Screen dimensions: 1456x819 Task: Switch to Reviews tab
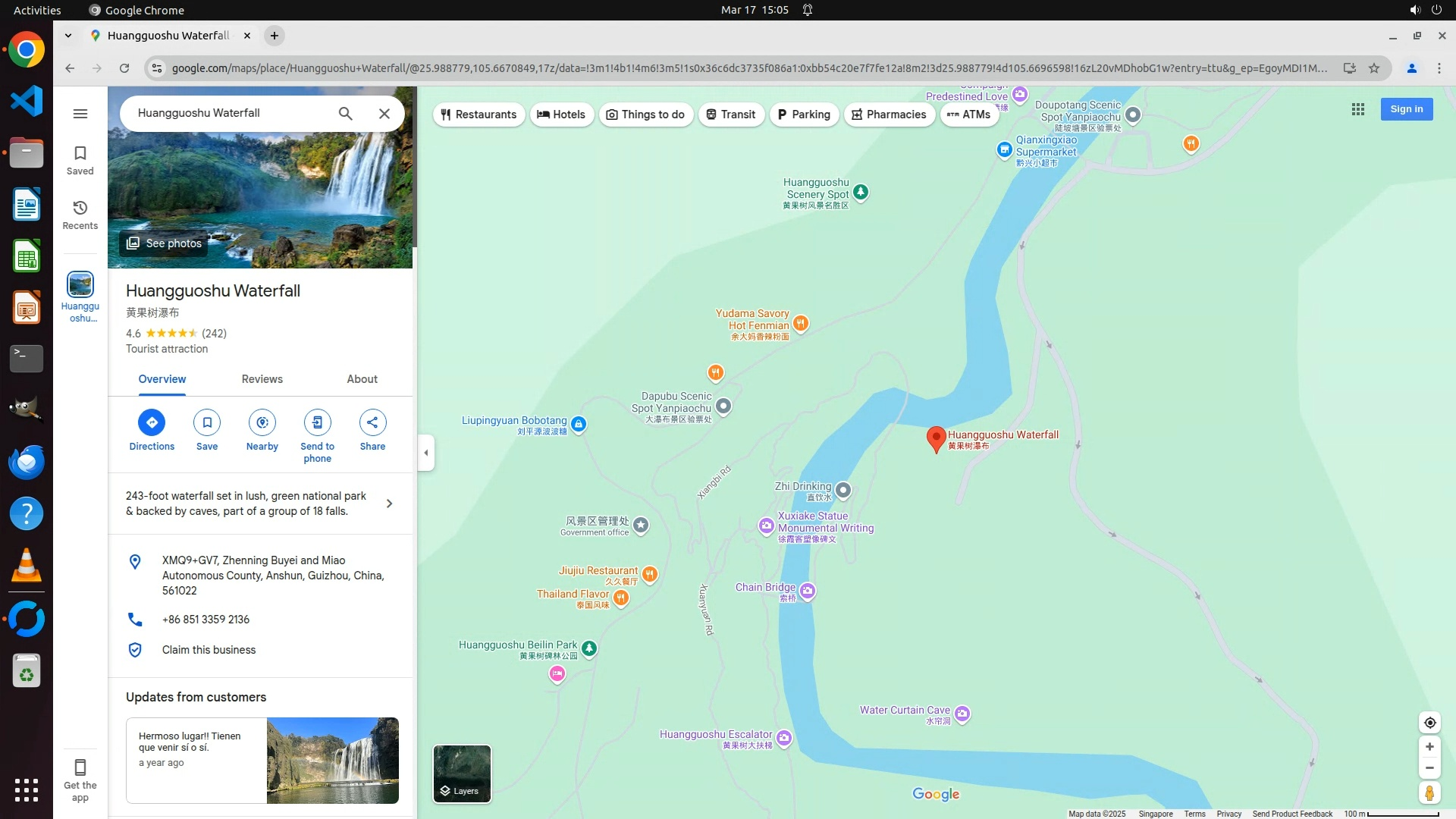262,379
